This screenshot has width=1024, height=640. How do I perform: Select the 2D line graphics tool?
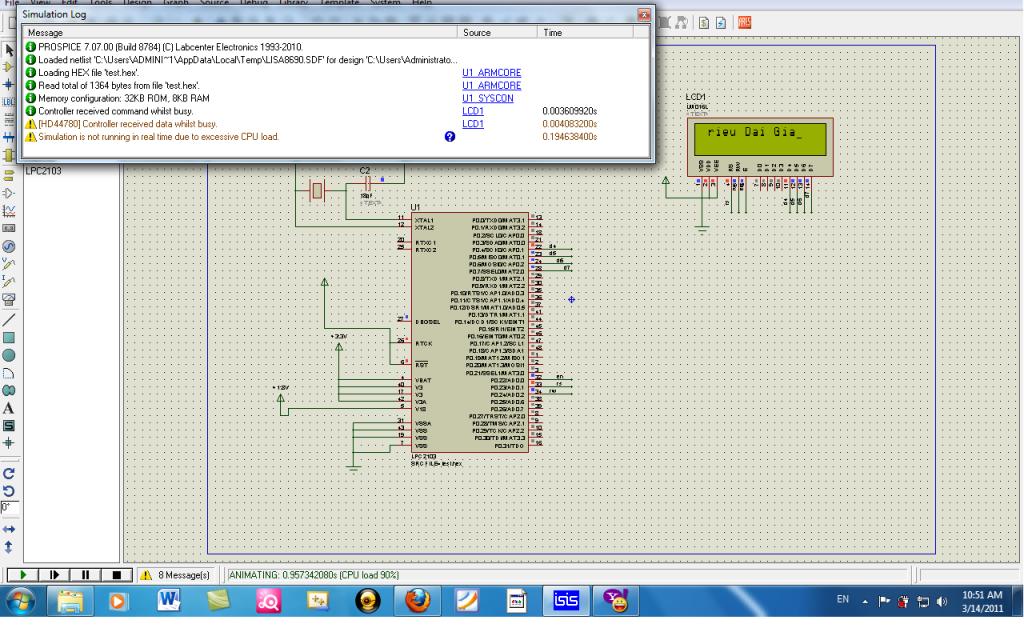pos(9,319)
